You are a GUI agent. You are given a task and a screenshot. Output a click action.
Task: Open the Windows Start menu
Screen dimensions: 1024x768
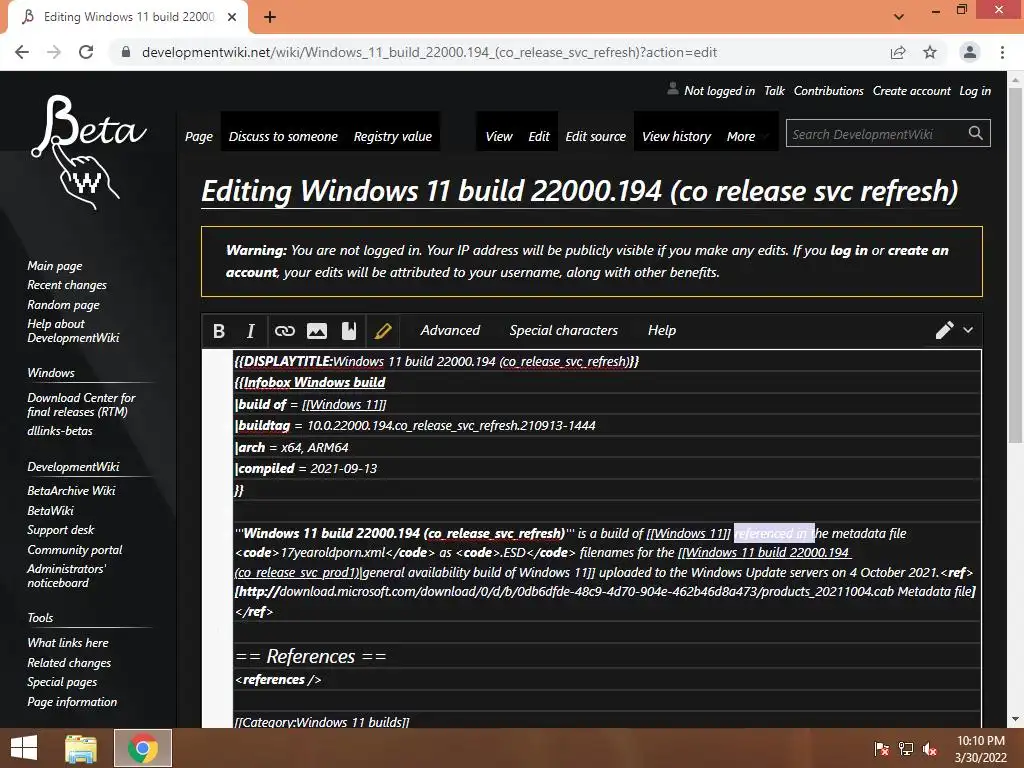pyautogui.click(x=24, y=748)
